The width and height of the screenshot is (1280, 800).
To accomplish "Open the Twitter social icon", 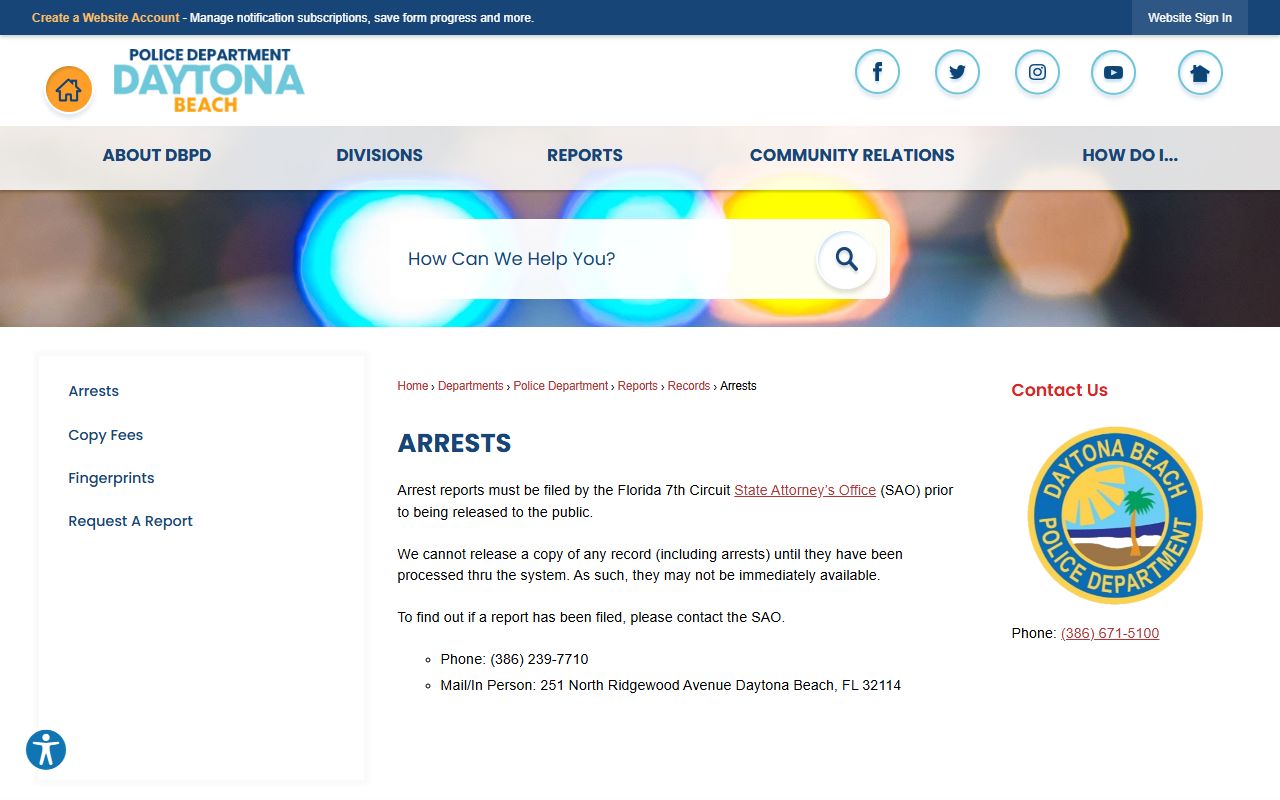I will point(957,72).
